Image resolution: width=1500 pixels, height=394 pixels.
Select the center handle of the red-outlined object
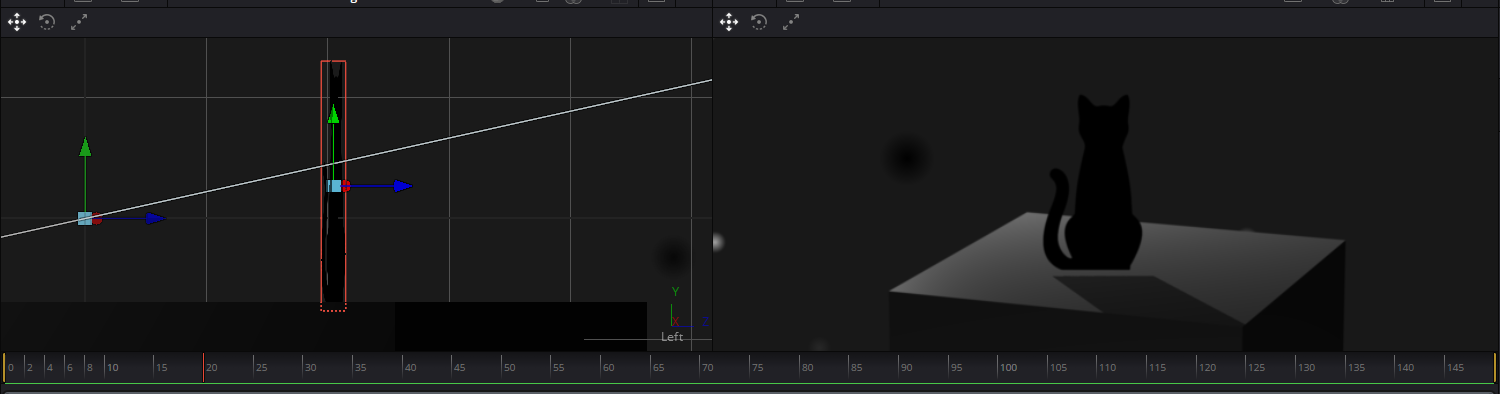pyautogui.click(x=334, y=186)
